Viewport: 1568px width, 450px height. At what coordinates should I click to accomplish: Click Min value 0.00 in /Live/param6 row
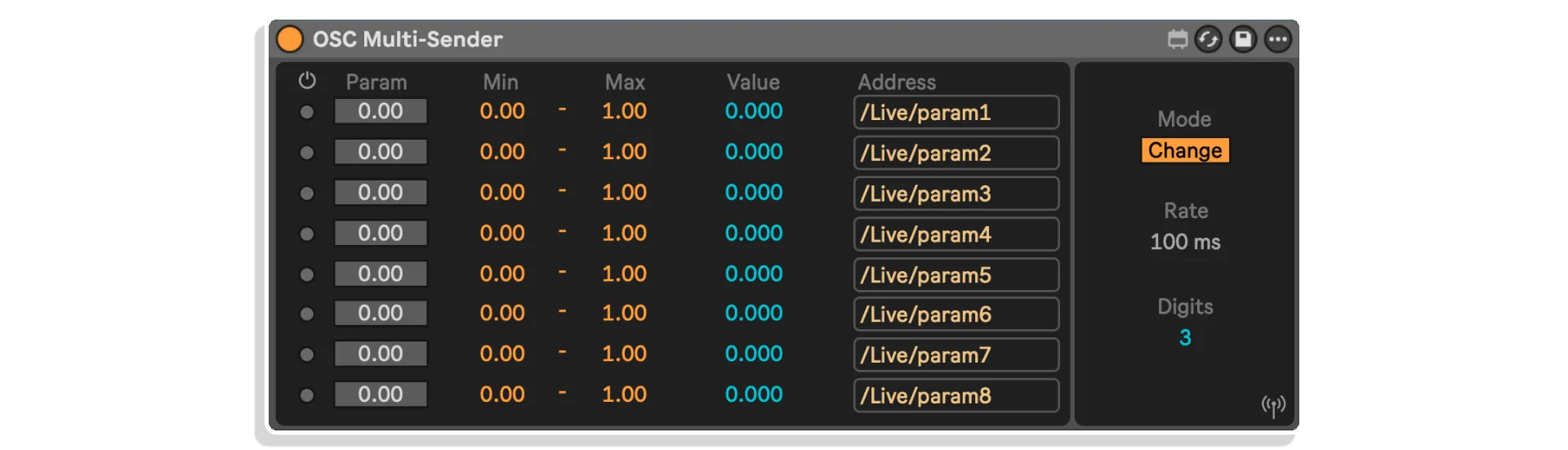(502, 314)
